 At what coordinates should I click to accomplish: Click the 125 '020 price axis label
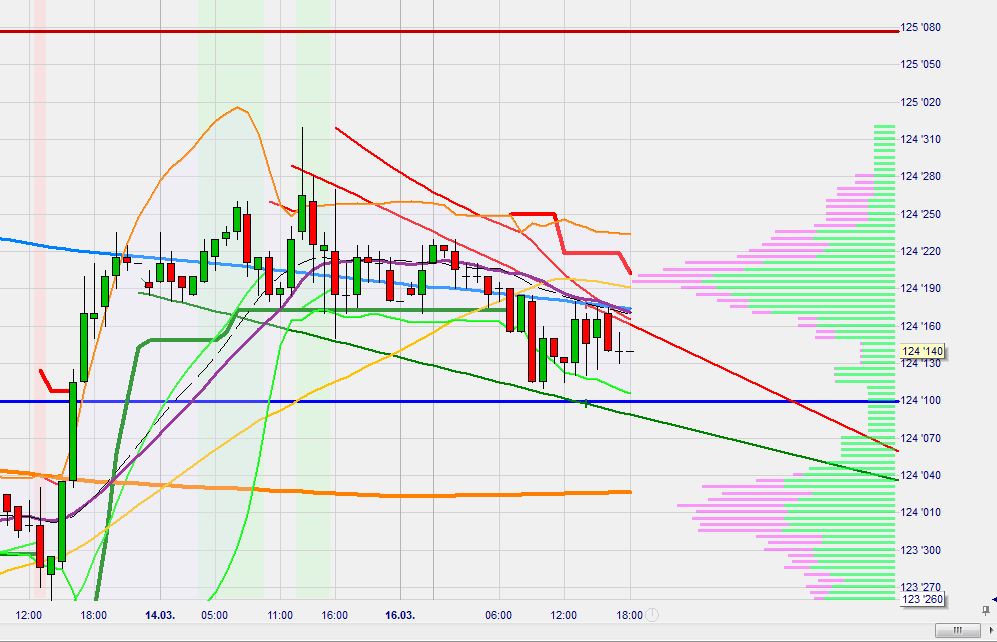point(920,102)
